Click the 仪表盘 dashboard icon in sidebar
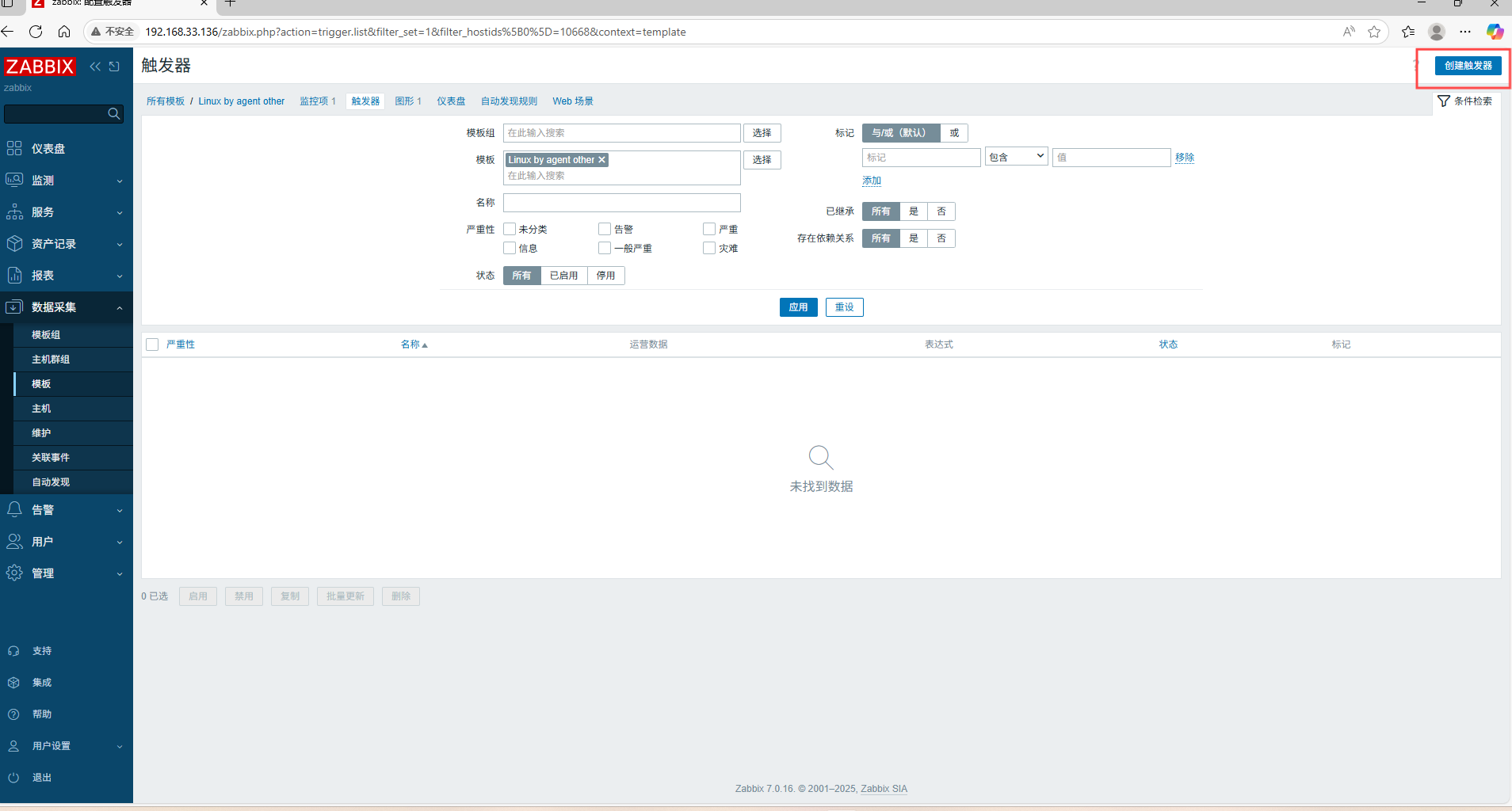 [14, 148]
